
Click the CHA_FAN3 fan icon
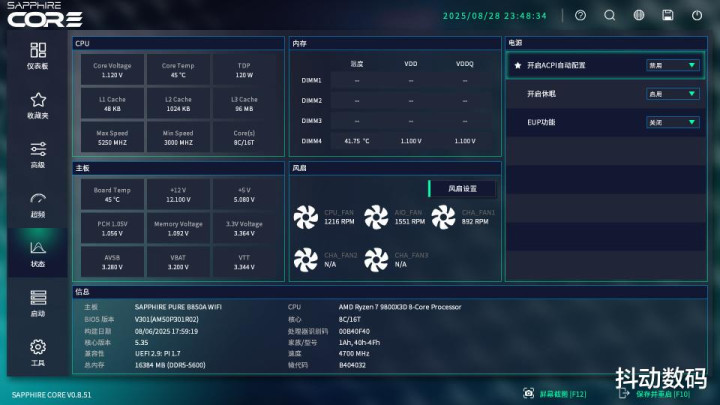[x=376, y=260]
